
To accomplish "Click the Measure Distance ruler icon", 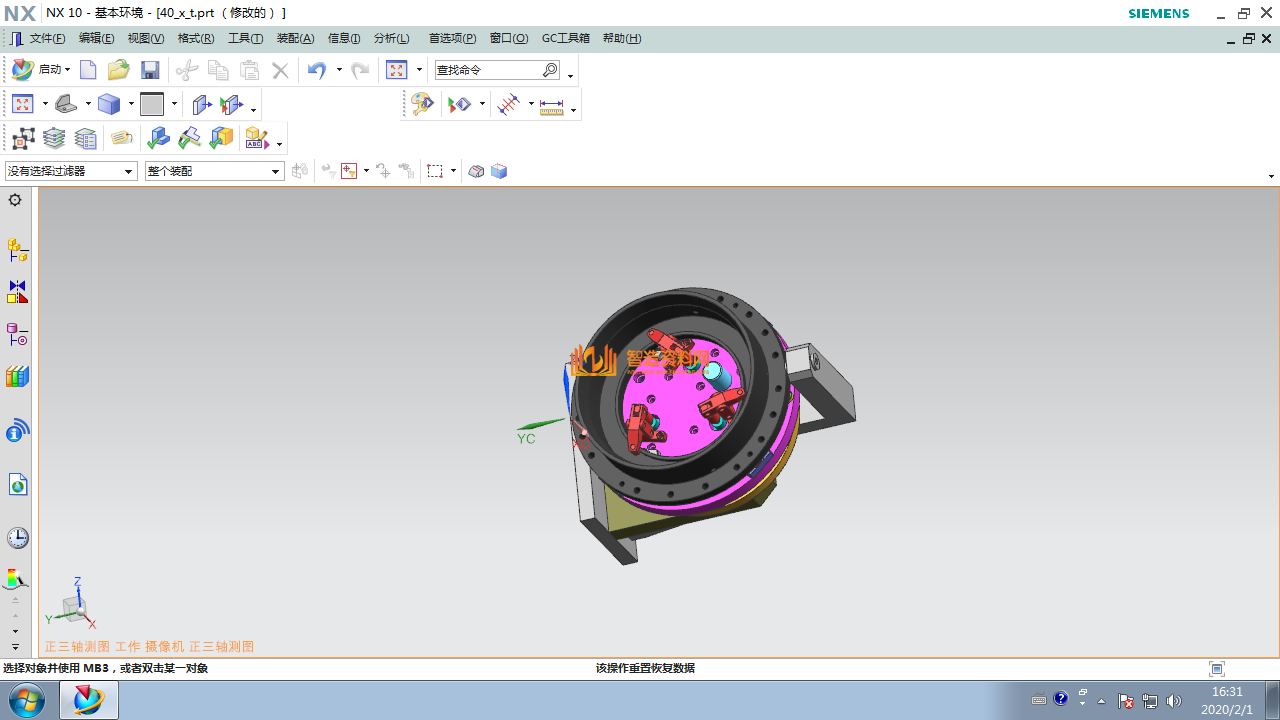I will tap(551, 105).
